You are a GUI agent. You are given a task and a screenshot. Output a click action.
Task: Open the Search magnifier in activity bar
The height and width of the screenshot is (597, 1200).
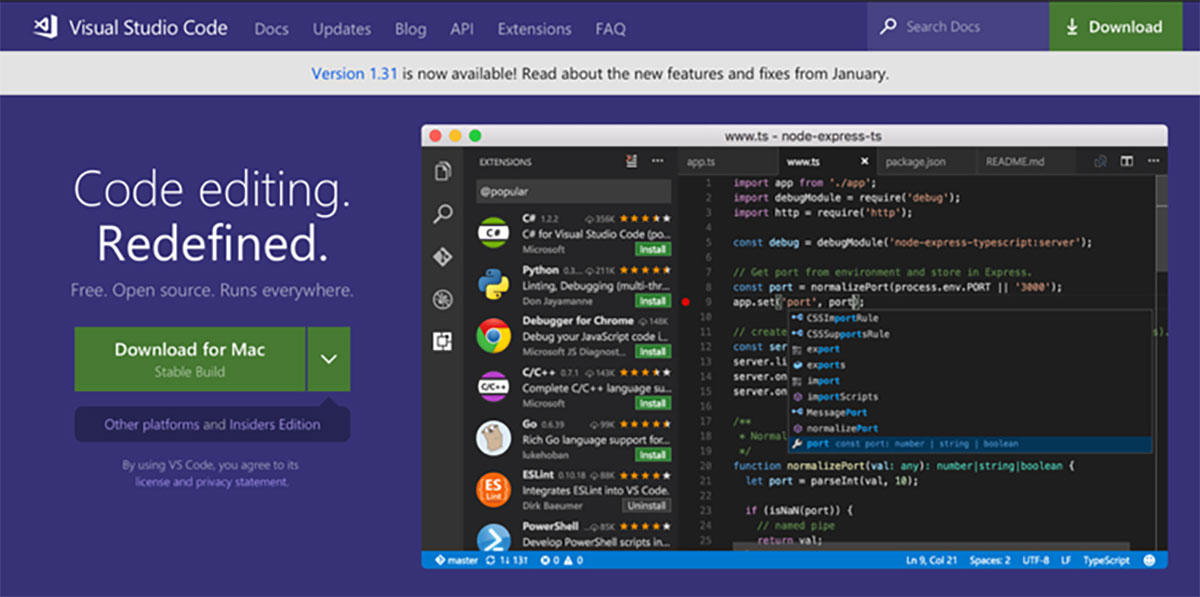tap(443, 214)
